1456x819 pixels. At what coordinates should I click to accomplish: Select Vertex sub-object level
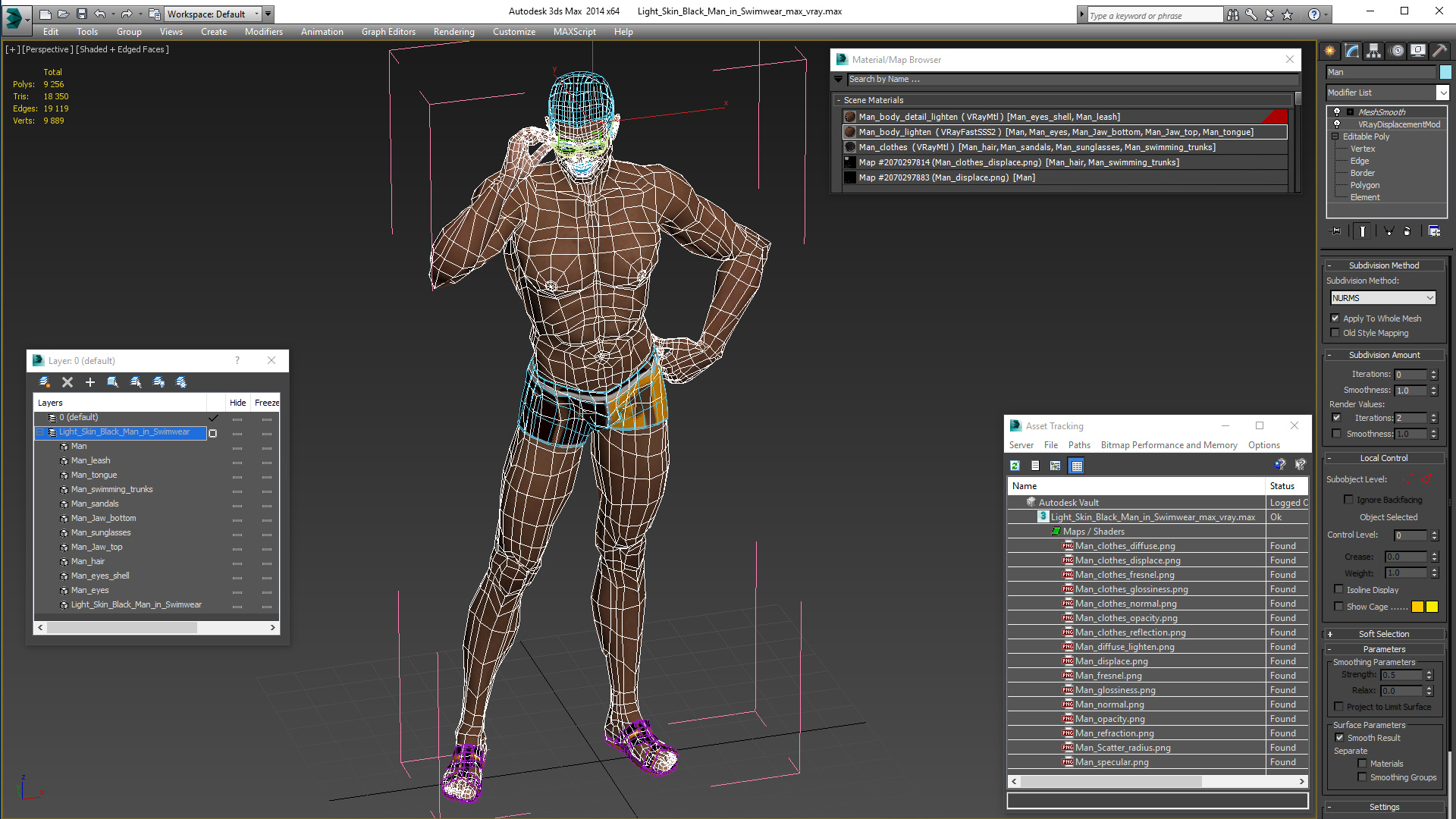1362,149
